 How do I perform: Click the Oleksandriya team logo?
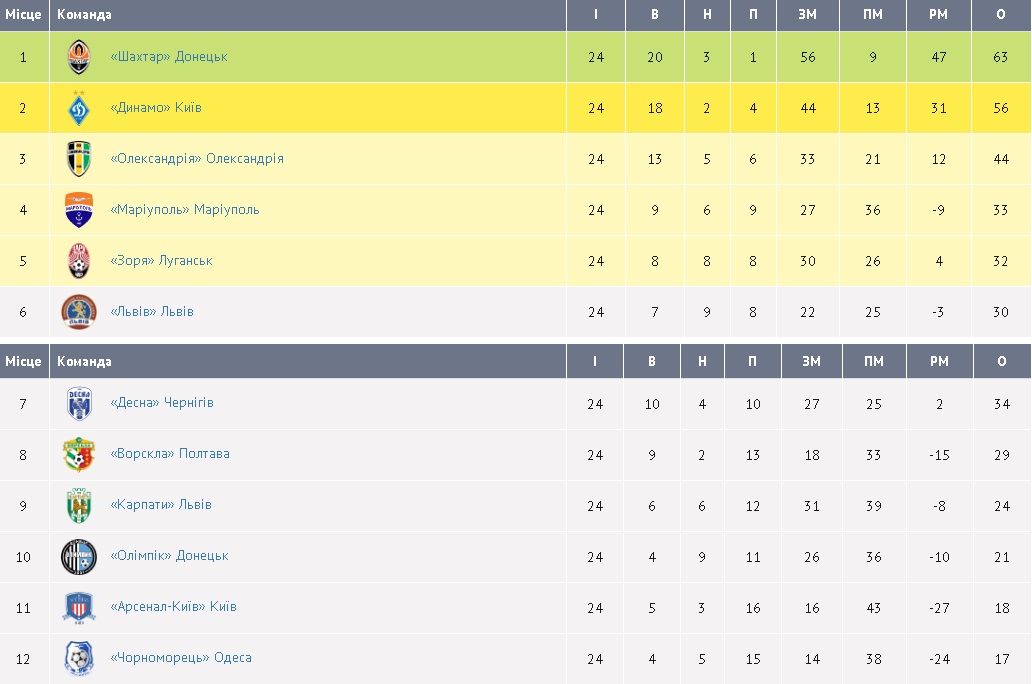(79, 159)
